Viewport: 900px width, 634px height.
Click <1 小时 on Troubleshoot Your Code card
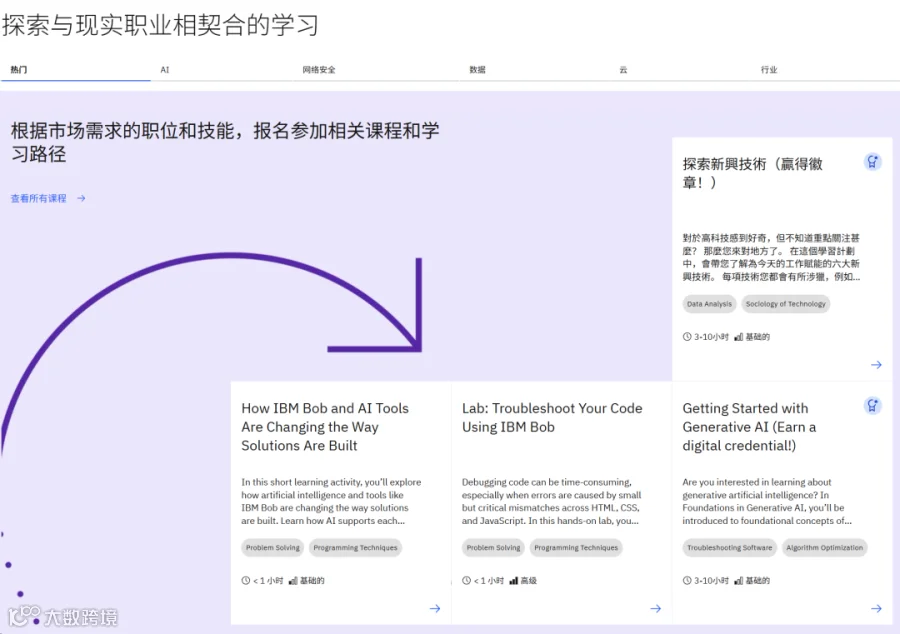point(488,581)
